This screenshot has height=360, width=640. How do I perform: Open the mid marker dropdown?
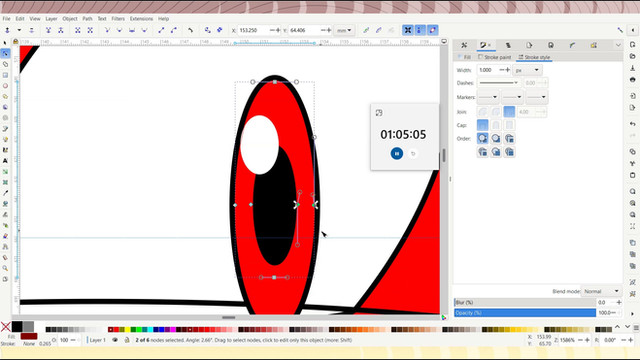tap(512, 97)
